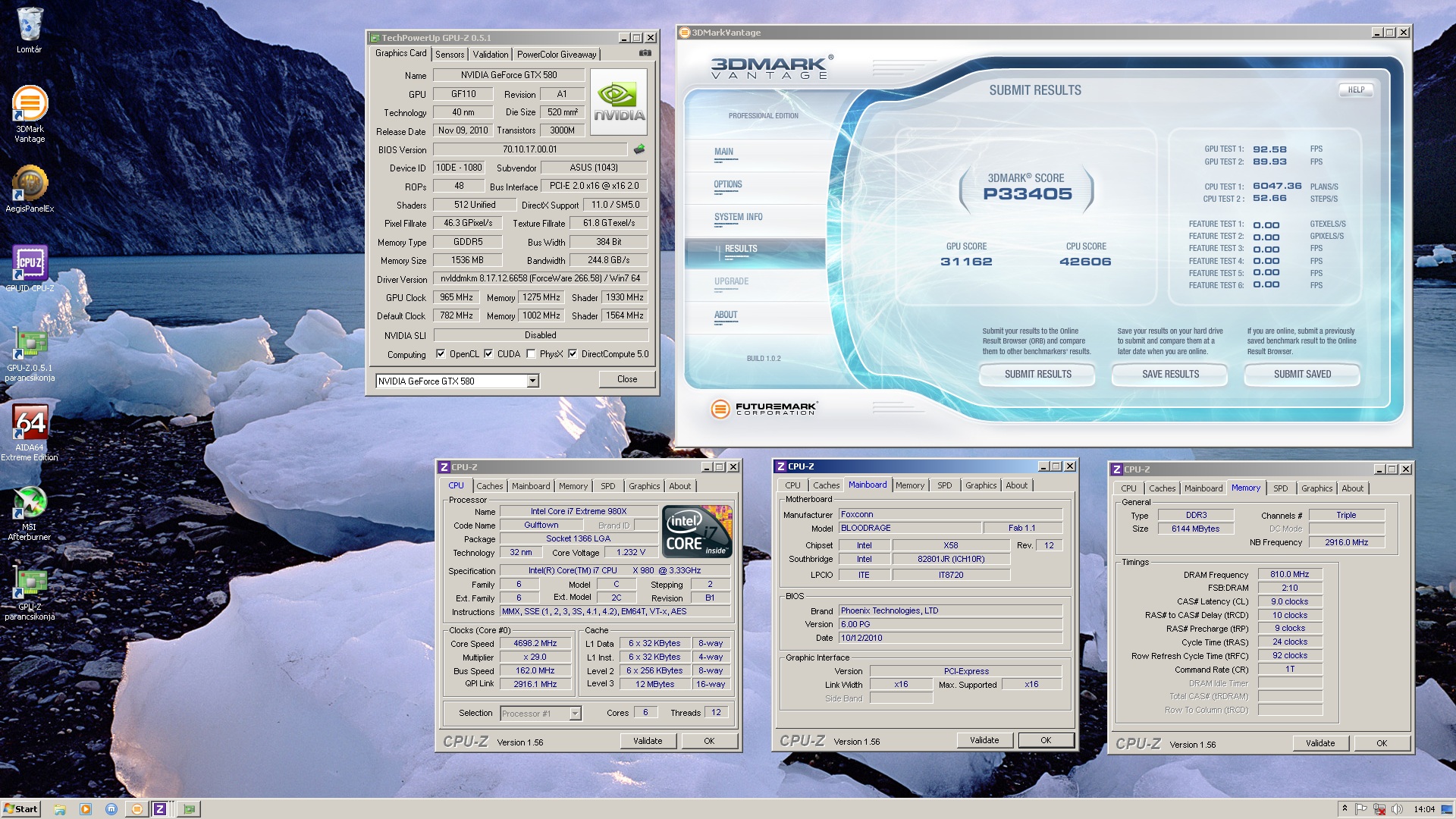Screen dimensions: 1456x819
Task: Click Validate in the right CPU-Z Memory window
Action: point(1320,743)
